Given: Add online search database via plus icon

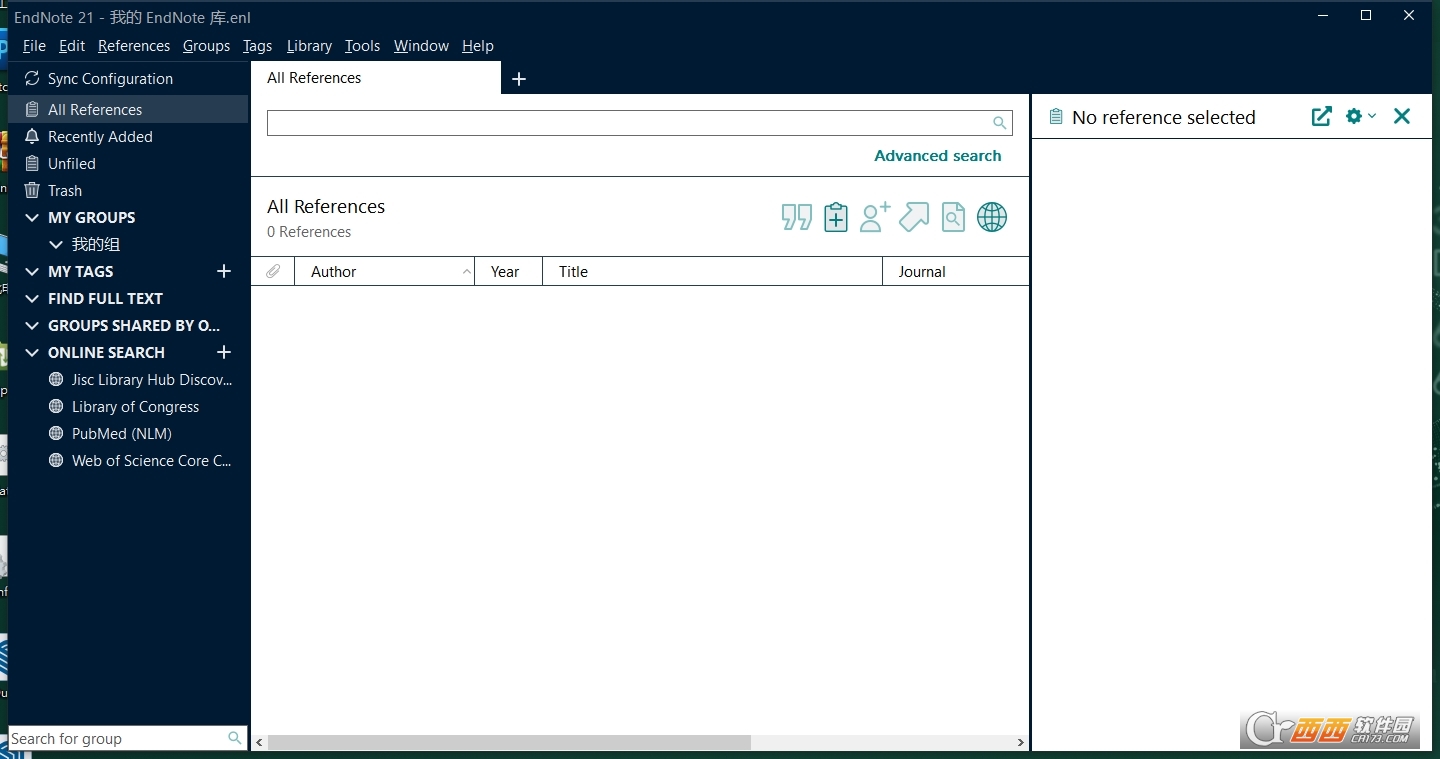Looking at the screenshot, I should coord(224,352).
